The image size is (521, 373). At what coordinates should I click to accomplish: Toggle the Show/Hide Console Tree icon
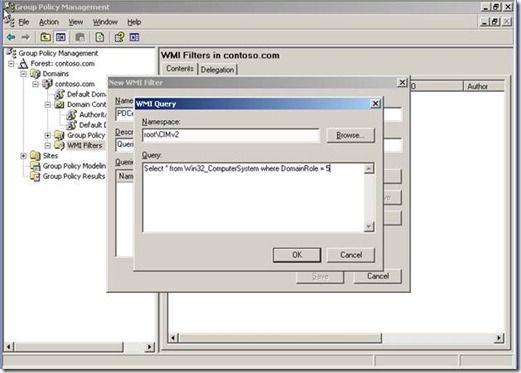[x=61, y=37]
